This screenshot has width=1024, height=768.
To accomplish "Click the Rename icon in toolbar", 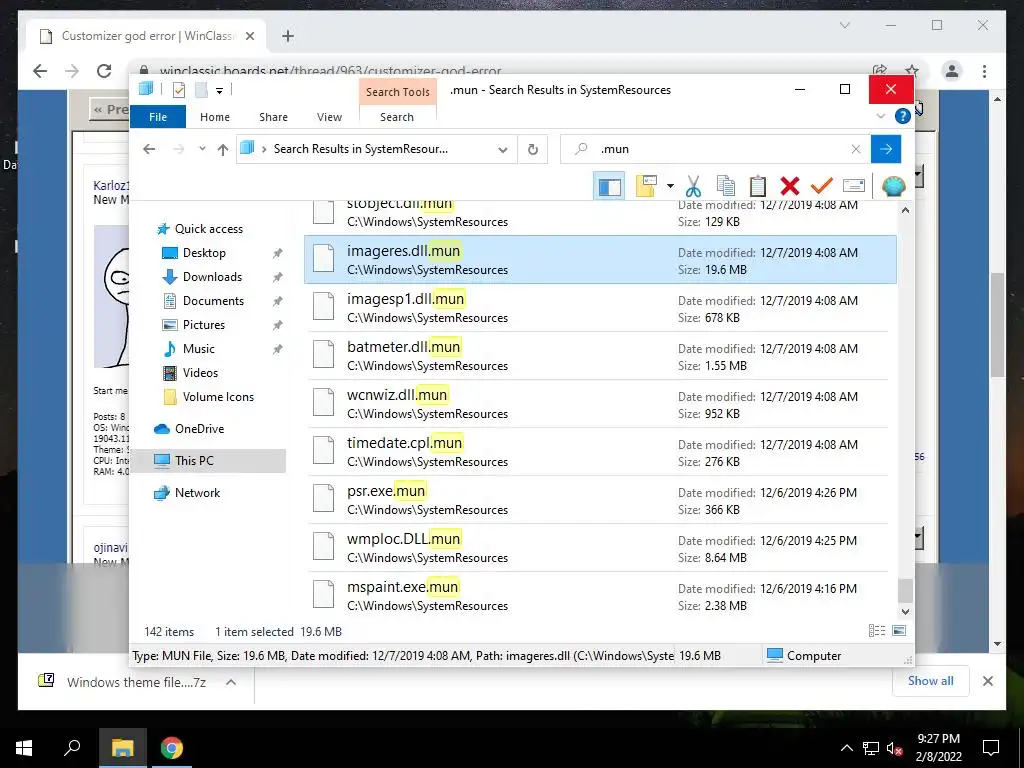I will 854,186.
